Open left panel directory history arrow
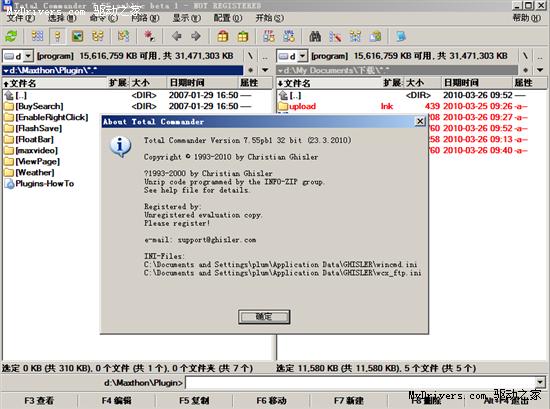This screenshot has width=550, height=409. tap(266, 70)
